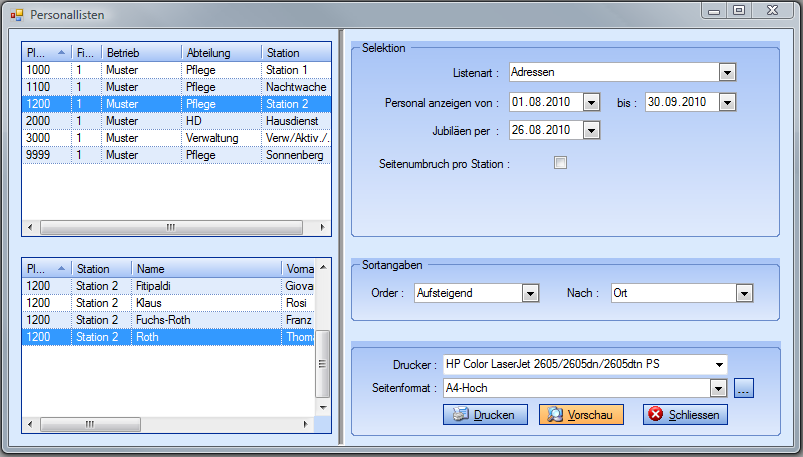Click the printer icon on Drucken button
803x457 pixels.
click(460, 415)
